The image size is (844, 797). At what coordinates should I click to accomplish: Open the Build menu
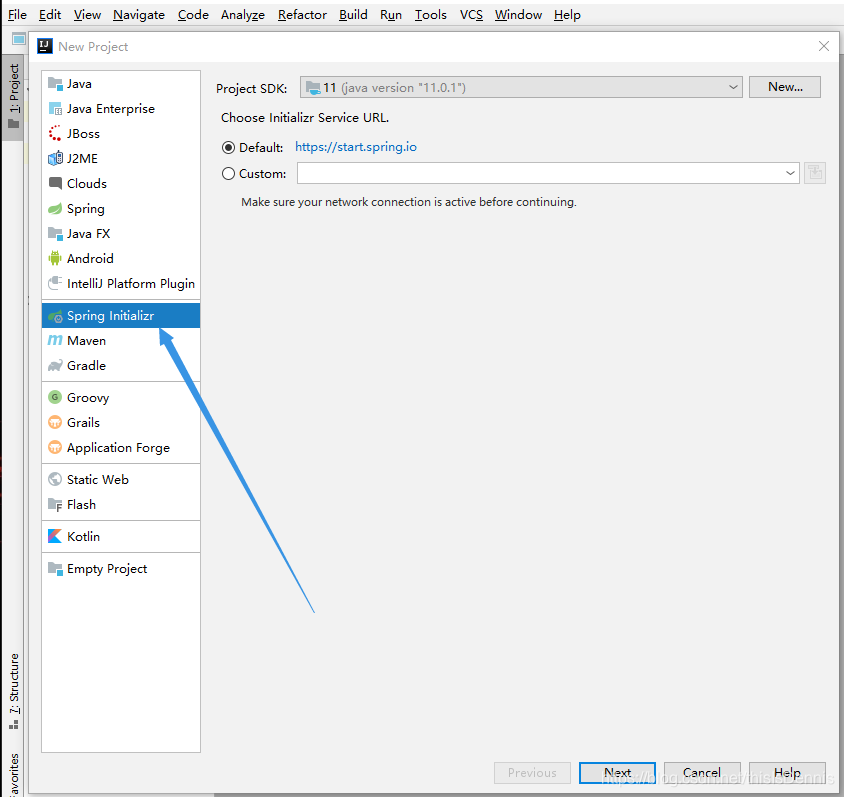pos(353,15)
